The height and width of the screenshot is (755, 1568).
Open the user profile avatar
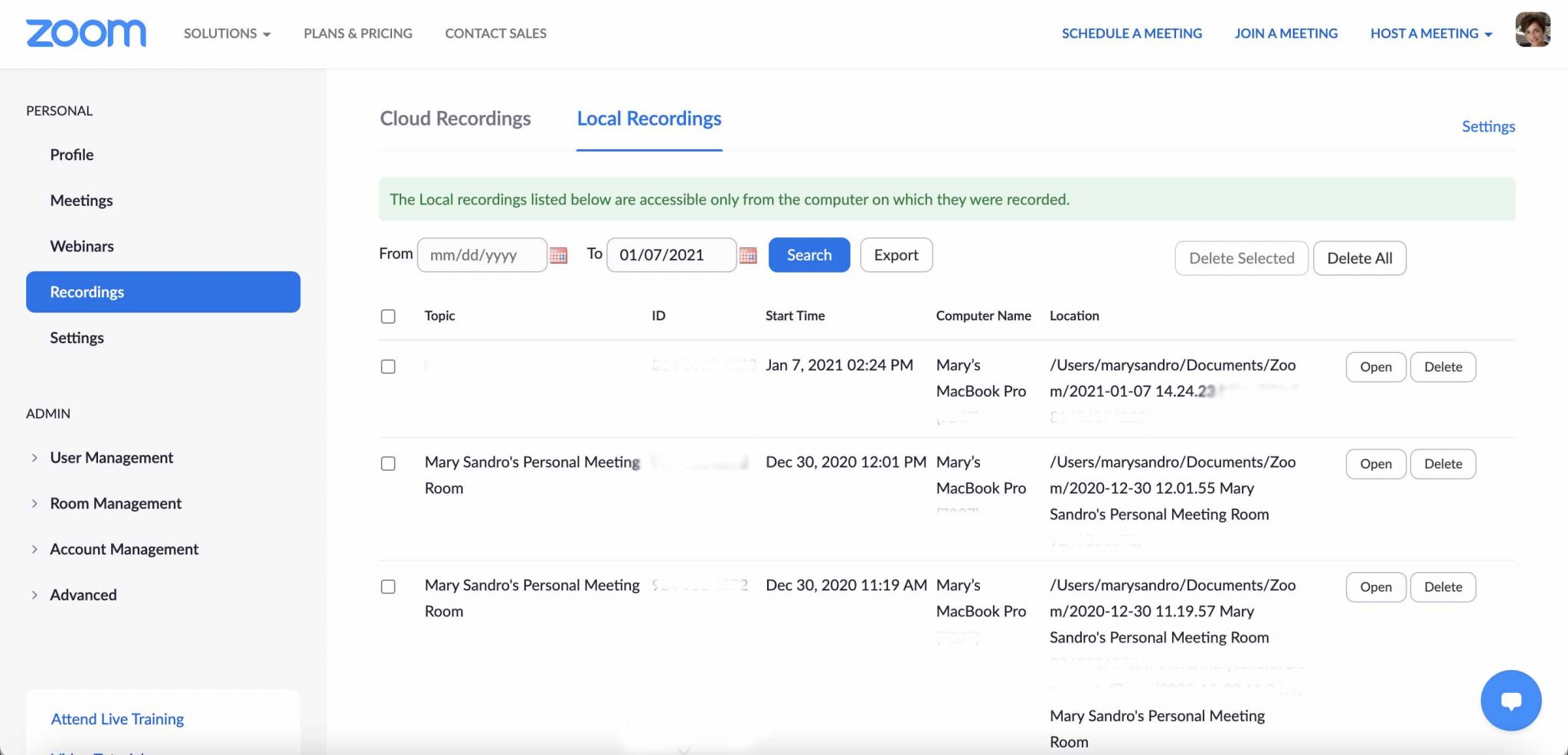1533,30
